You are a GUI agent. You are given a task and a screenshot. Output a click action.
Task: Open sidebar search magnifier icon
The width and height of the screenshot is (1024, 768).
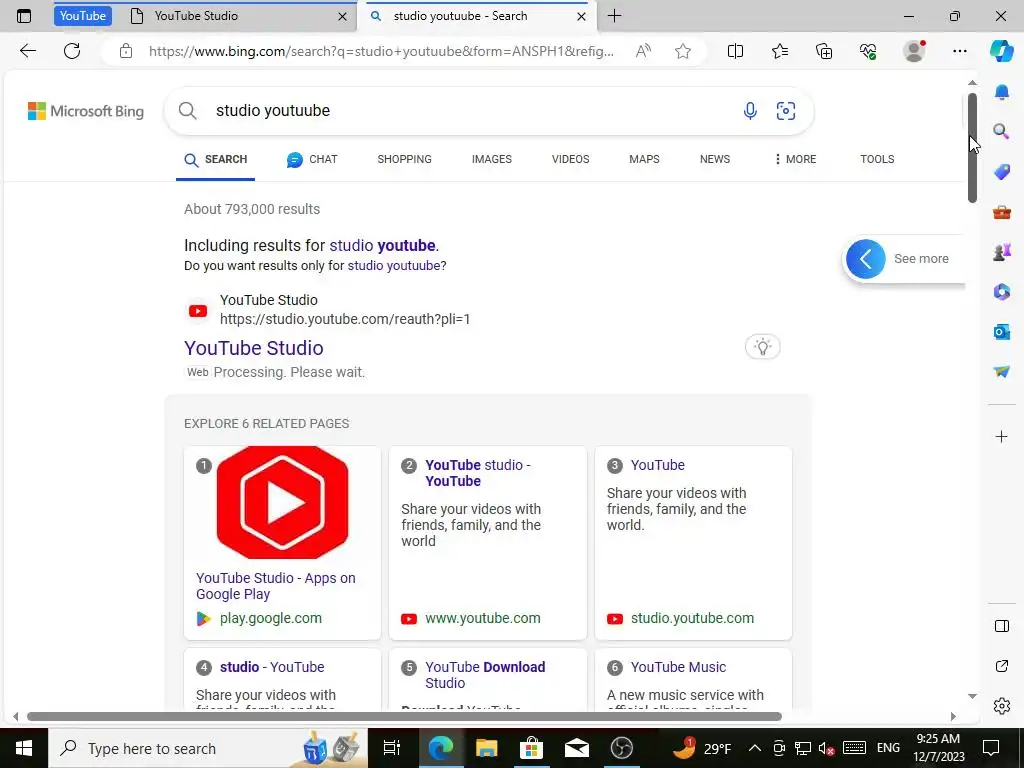(1002, 132)
